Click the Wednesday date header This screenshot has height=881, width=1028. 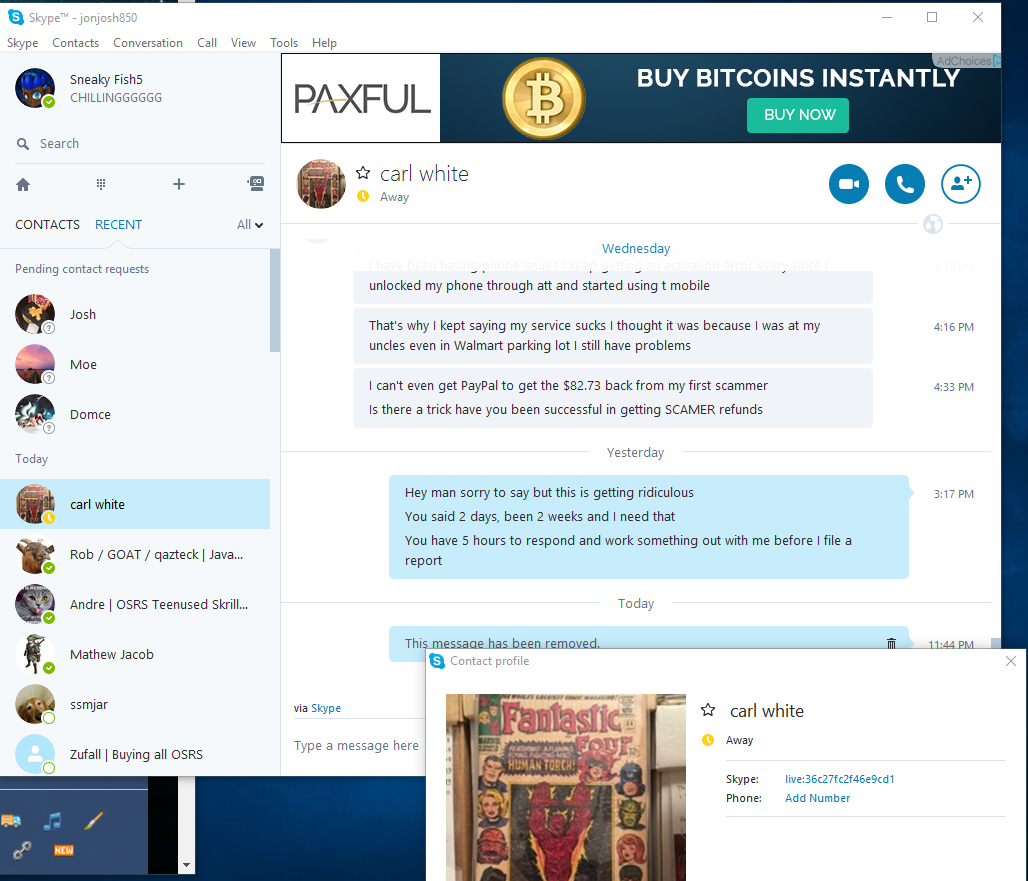[636, 248]
